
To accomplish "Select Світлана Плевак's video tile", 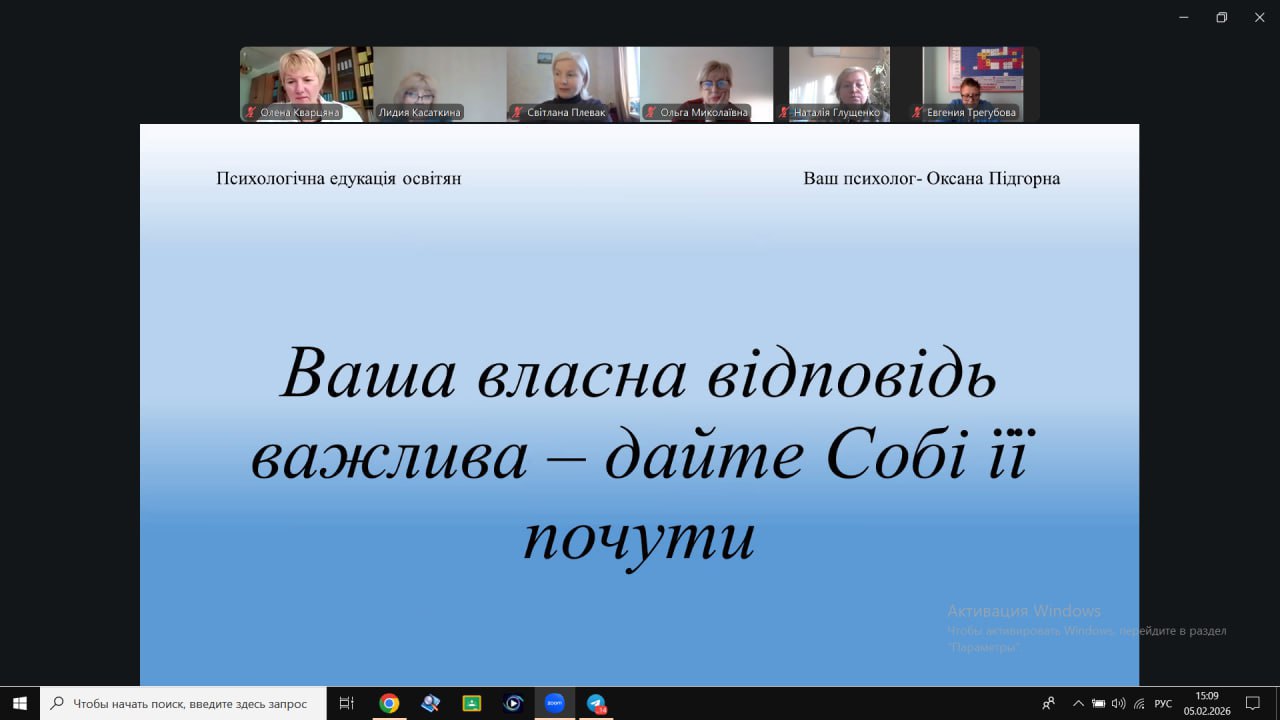I will tap(572, 84).
